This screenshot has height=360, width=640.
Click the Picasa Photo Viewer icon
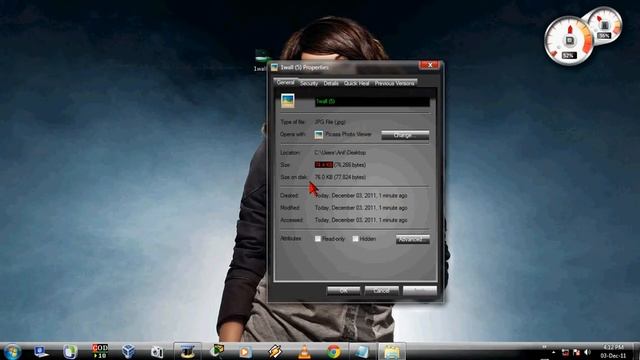(x=319, y=135)
